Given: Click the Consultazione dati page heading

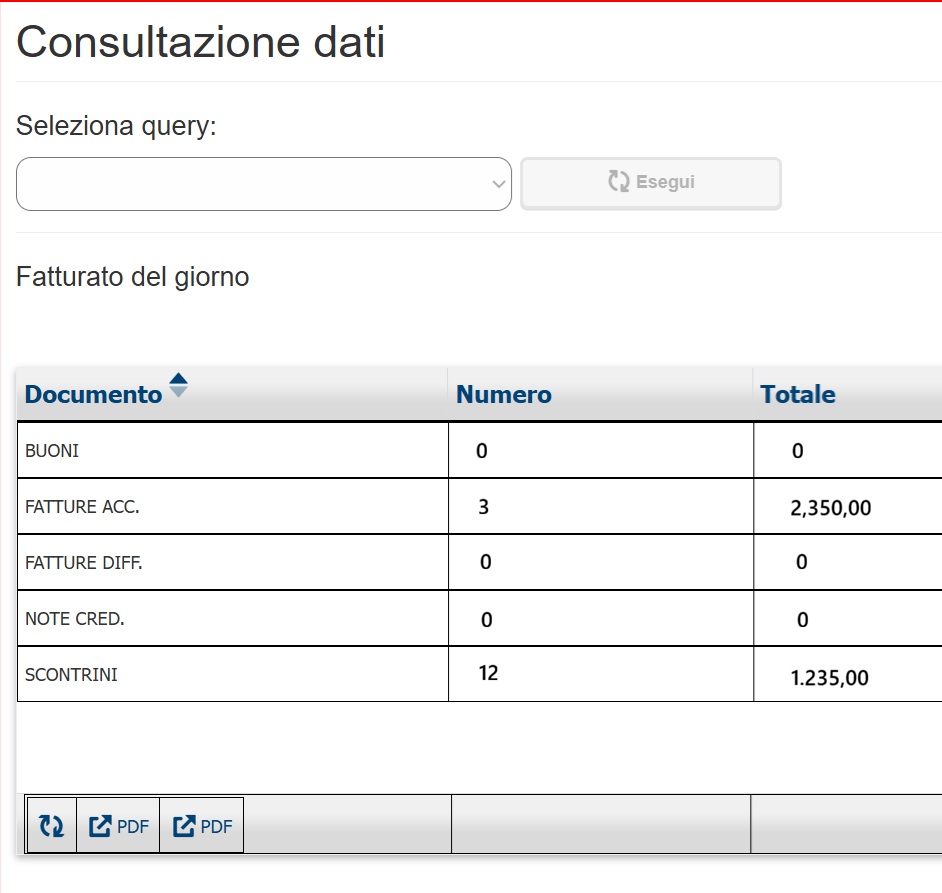Looking at the screenshot, I should [201, 42].
